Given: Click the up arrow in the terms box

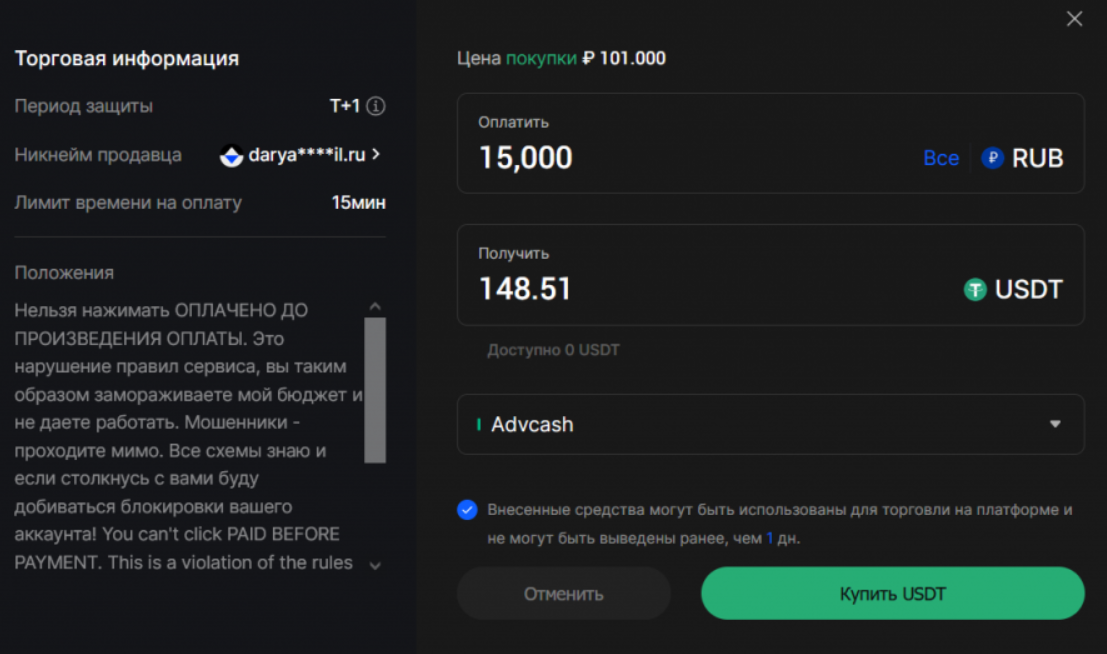Looking at the screenshot, I should coord(375,307).
